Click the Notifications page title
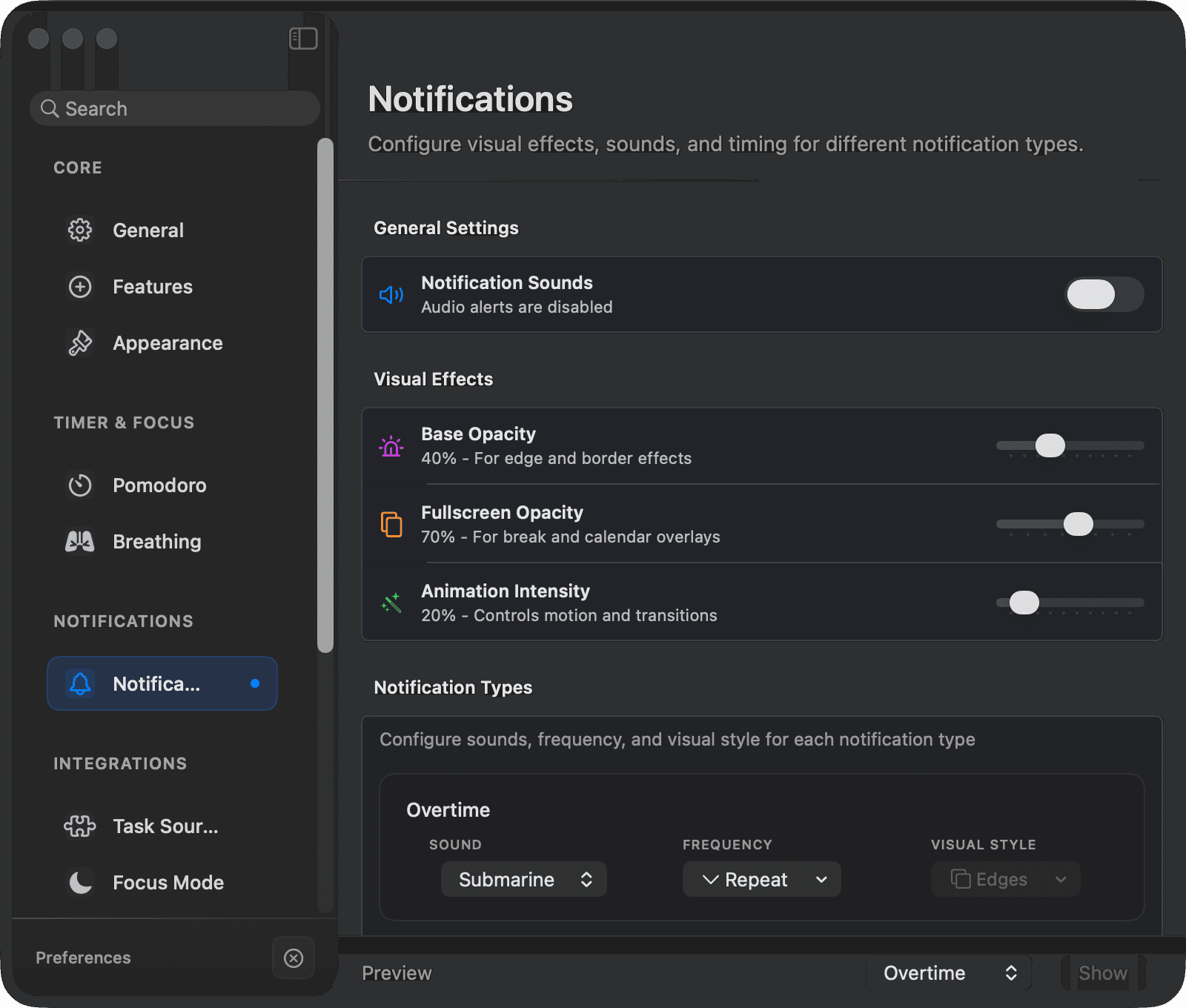The width and height of the screenshot is (1186, 1008). 470,99
